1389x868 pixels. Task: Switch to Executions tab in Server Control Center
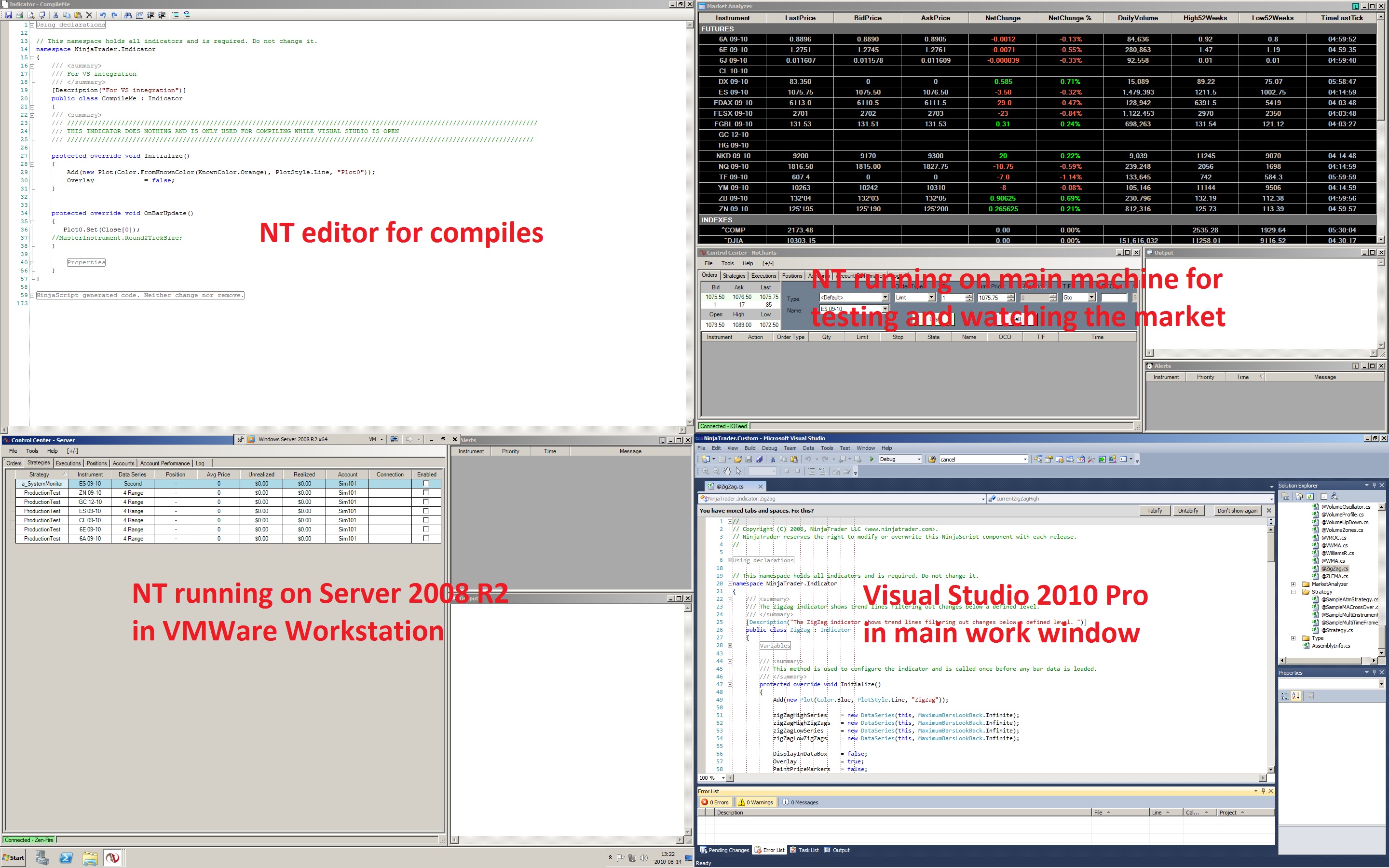68,463
